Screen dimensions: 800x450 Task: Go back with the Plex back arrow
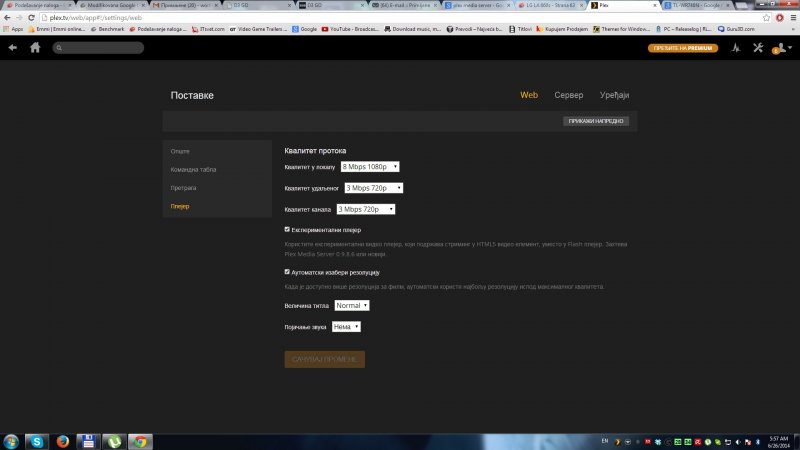coord(13,47)
